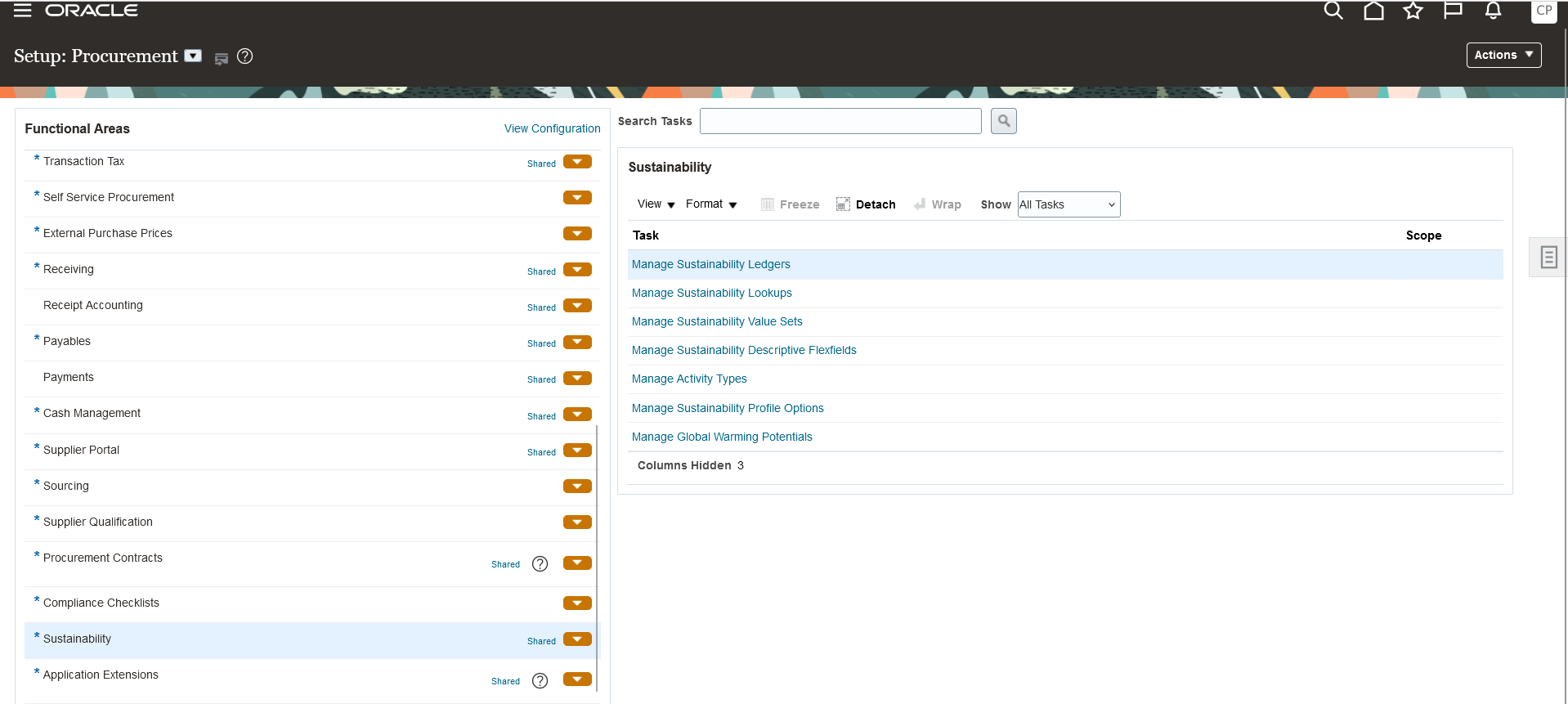
Task: Select the Cash Management functional area
Action: coord(92,413)
